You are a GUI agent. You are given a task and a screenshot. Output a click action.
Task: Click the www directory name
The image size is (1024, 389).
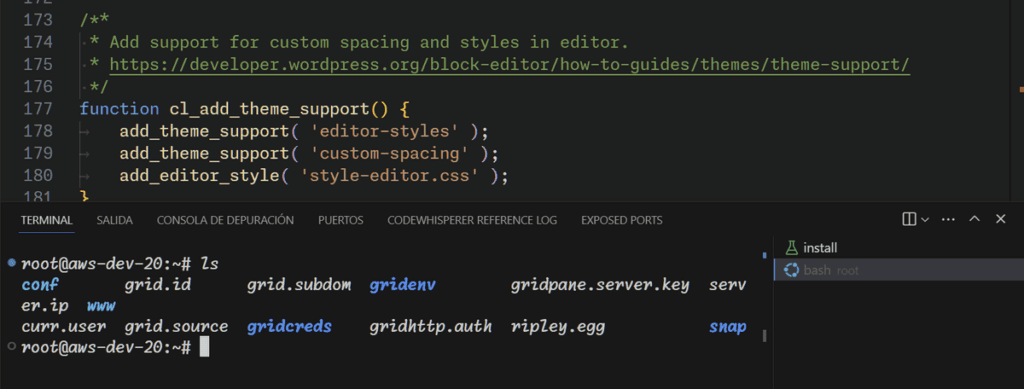pyautogui.click(x=101, y=306)
